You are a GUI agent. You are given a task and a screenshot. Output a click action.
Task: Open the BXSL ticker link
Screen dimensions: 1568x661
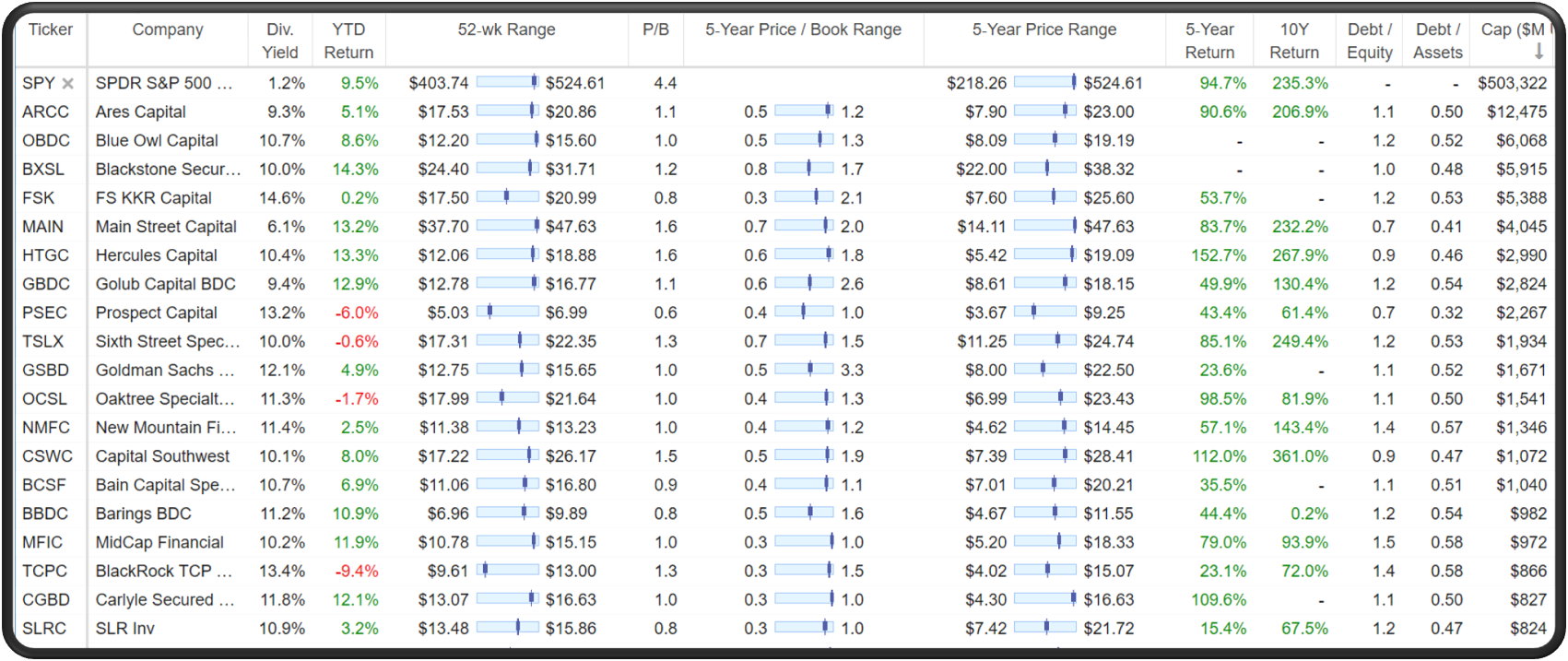[x=43, y=169]
